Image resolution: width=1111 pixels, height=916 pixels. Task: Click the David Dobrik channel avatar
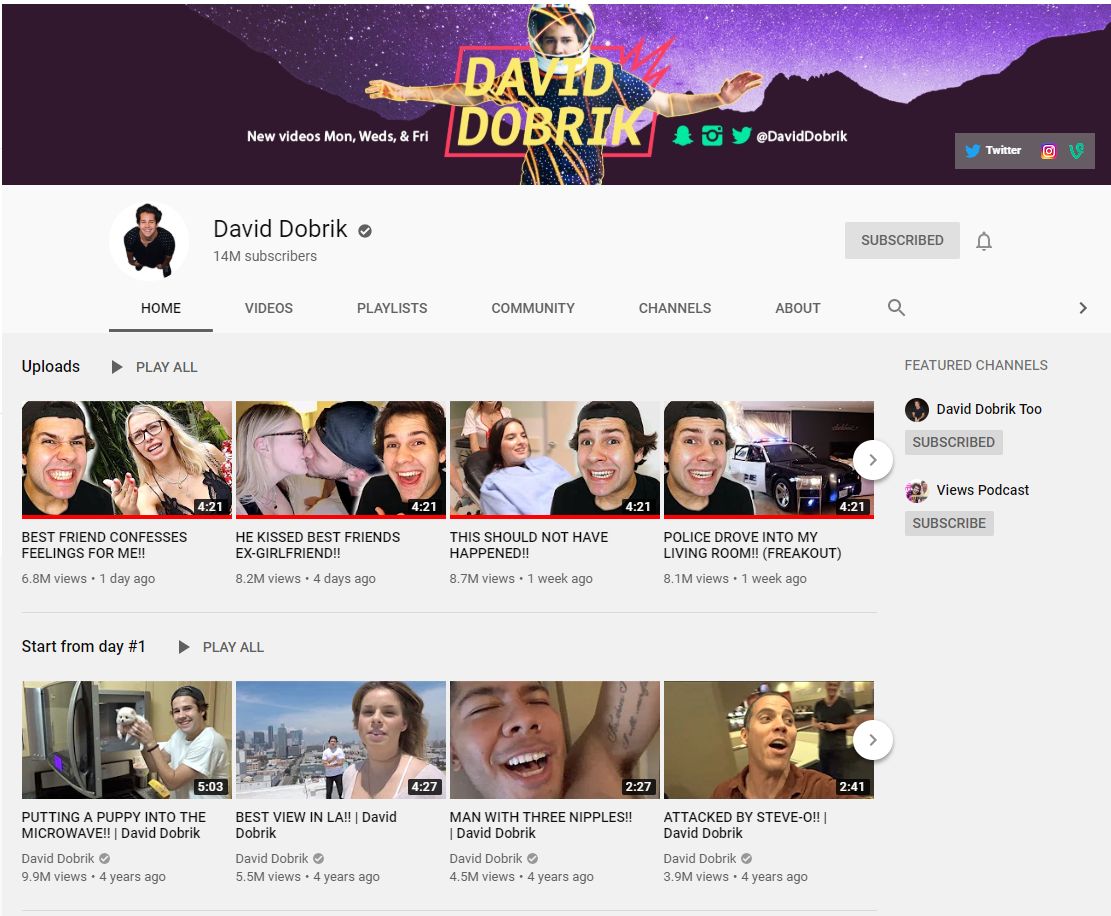[149, 241]
